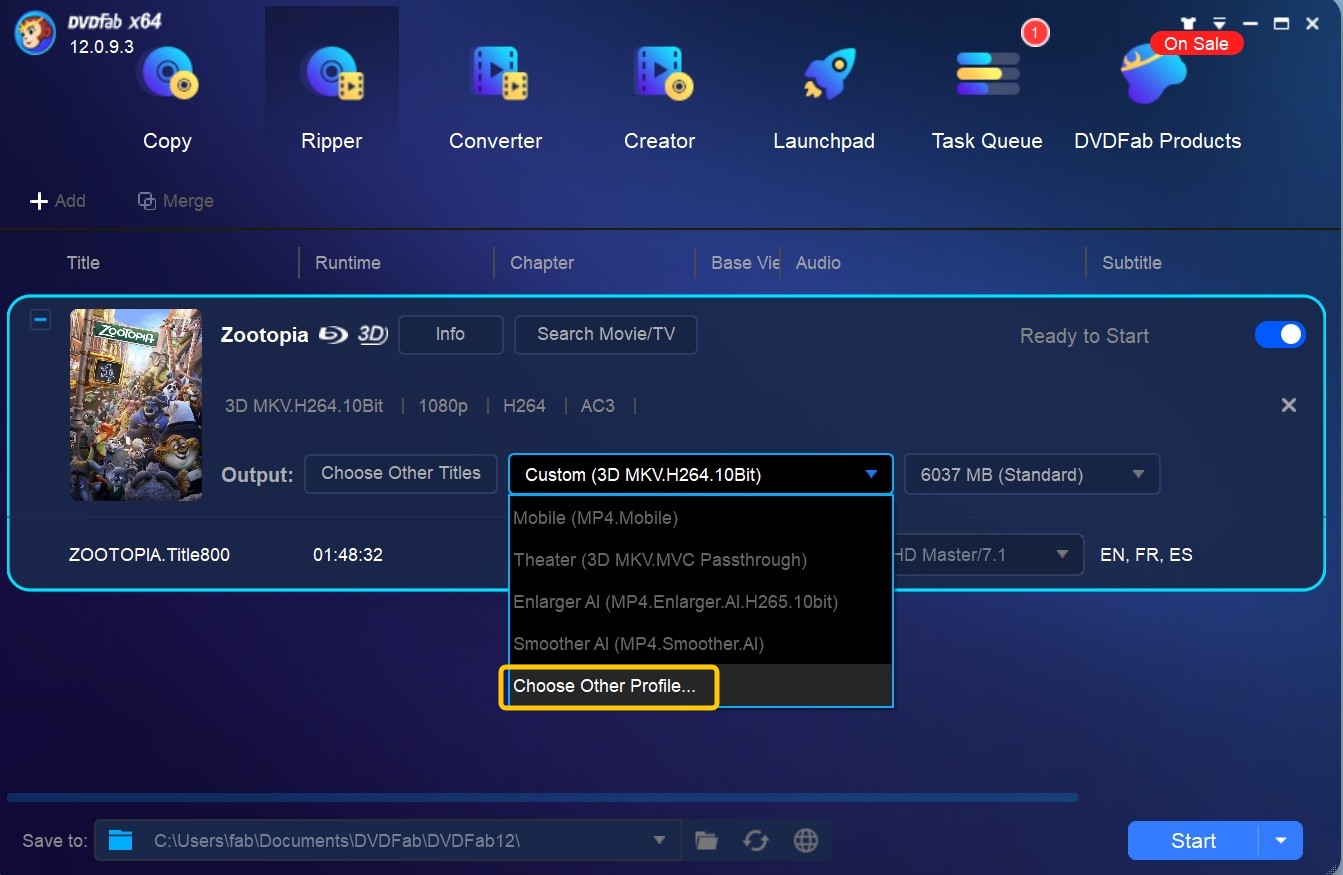This screenshot has height=875, width=1343.
Task: Click the horizontal scrollbar below task list
Action: coord(540,798)
